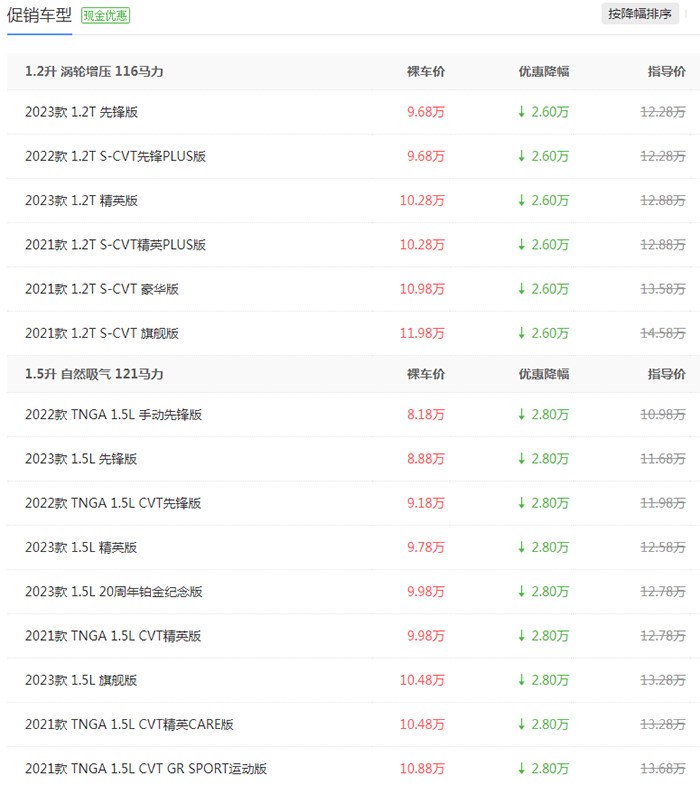Click 优惠降幅 header in the 1.5升 group

coord(544,374)
